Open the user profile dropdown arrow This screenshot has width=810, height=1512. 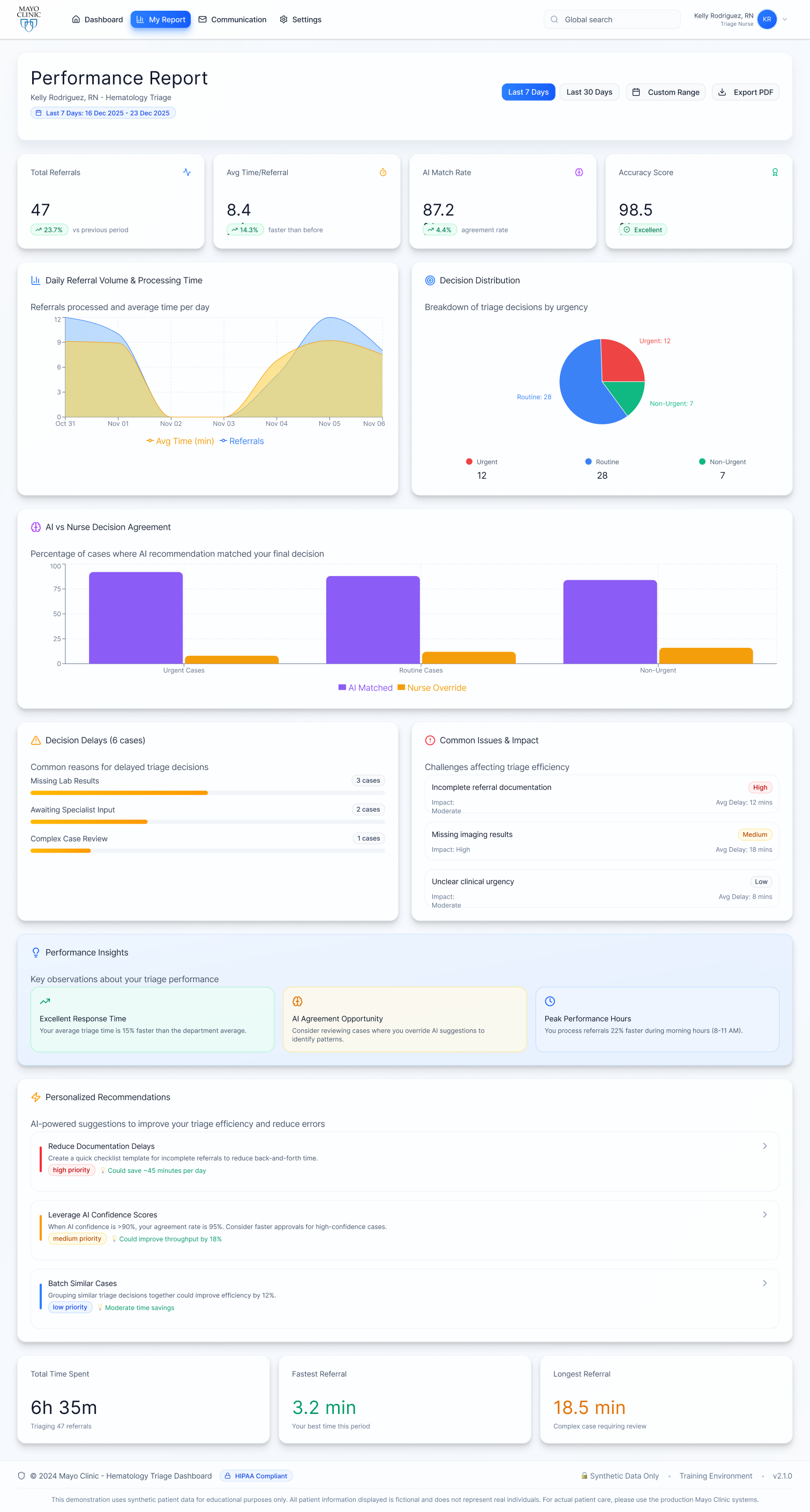(x=785, y=19)
